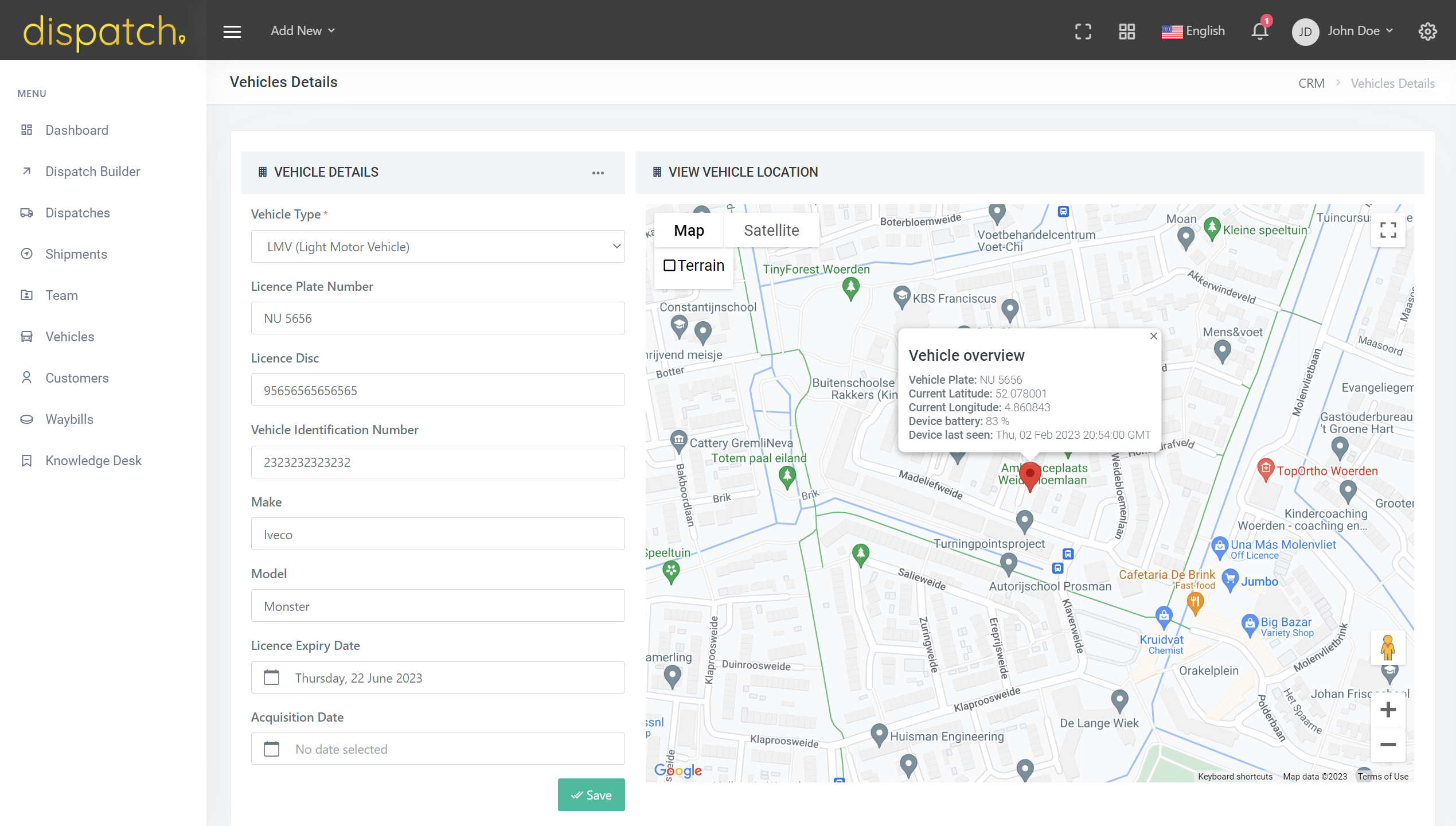Select Vehicles in the sidebar menu
Viewport: 1456px width, 826px height.
click(69, 337)
